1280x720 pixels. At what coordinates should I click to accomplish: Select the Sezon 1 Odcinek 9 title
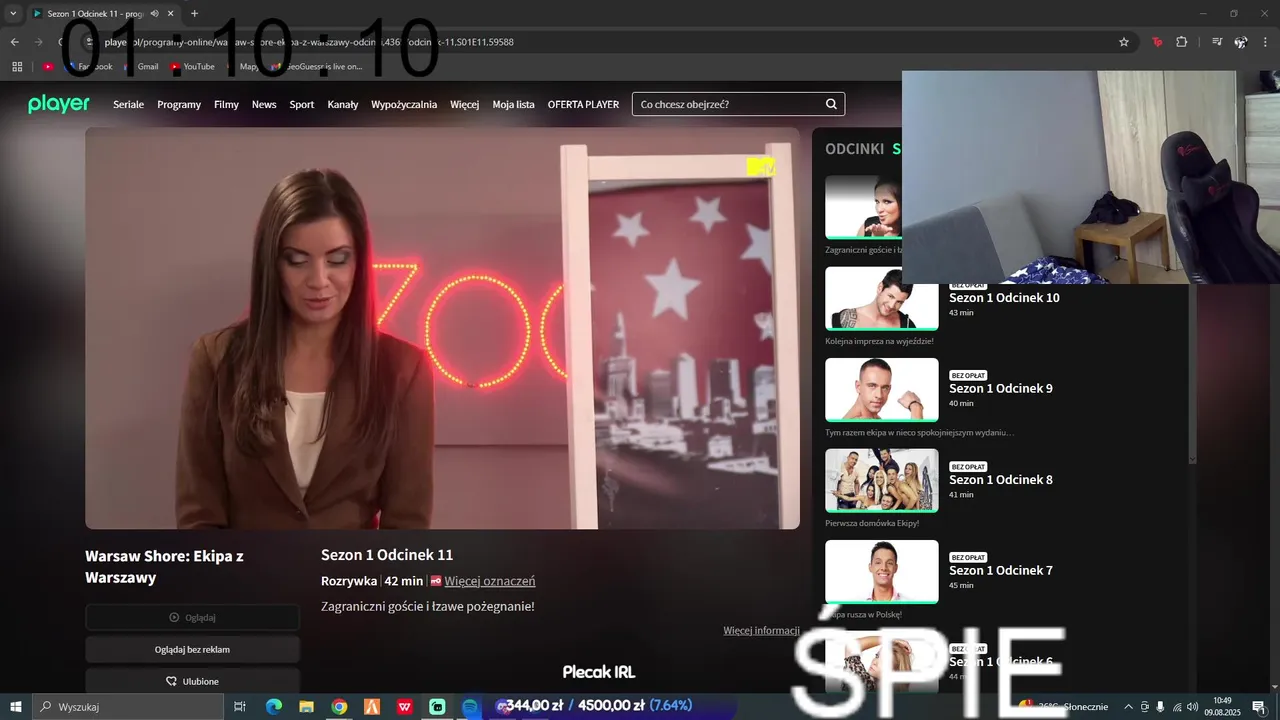(1001, 389)
